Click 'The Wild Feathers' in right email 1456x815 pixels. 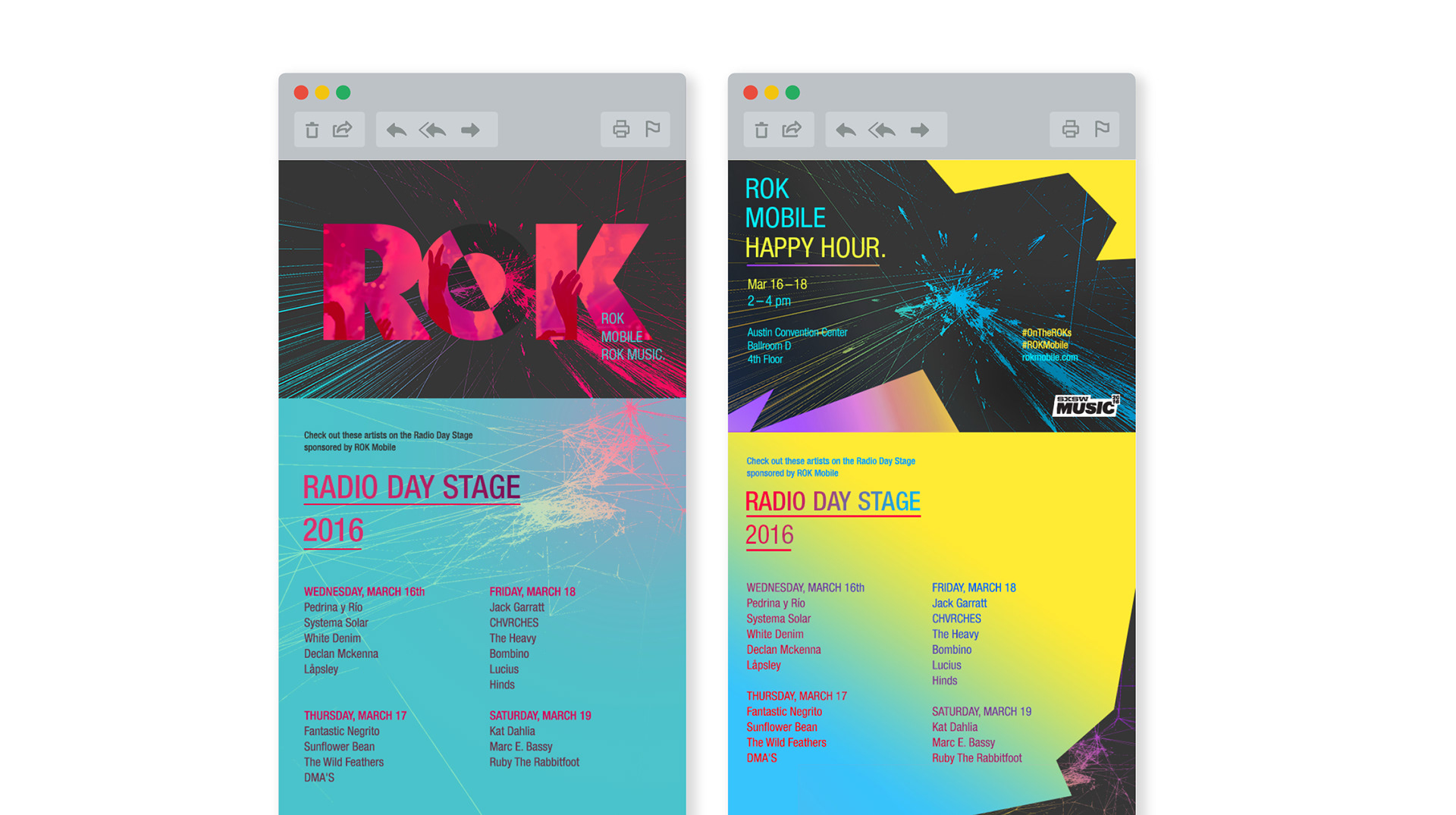(786, 743)
